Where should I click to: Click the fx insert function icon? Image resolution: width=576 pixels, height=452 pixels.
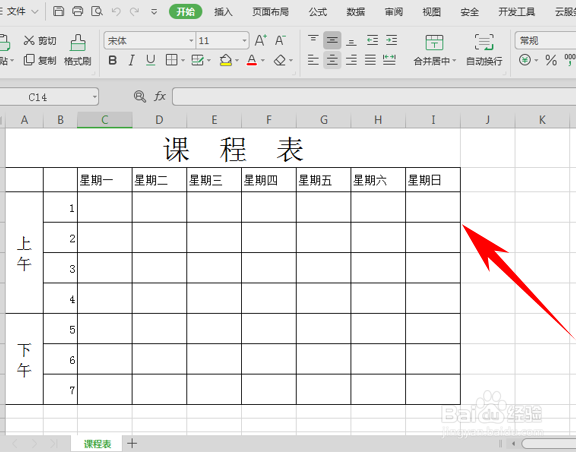click(160, 97)
